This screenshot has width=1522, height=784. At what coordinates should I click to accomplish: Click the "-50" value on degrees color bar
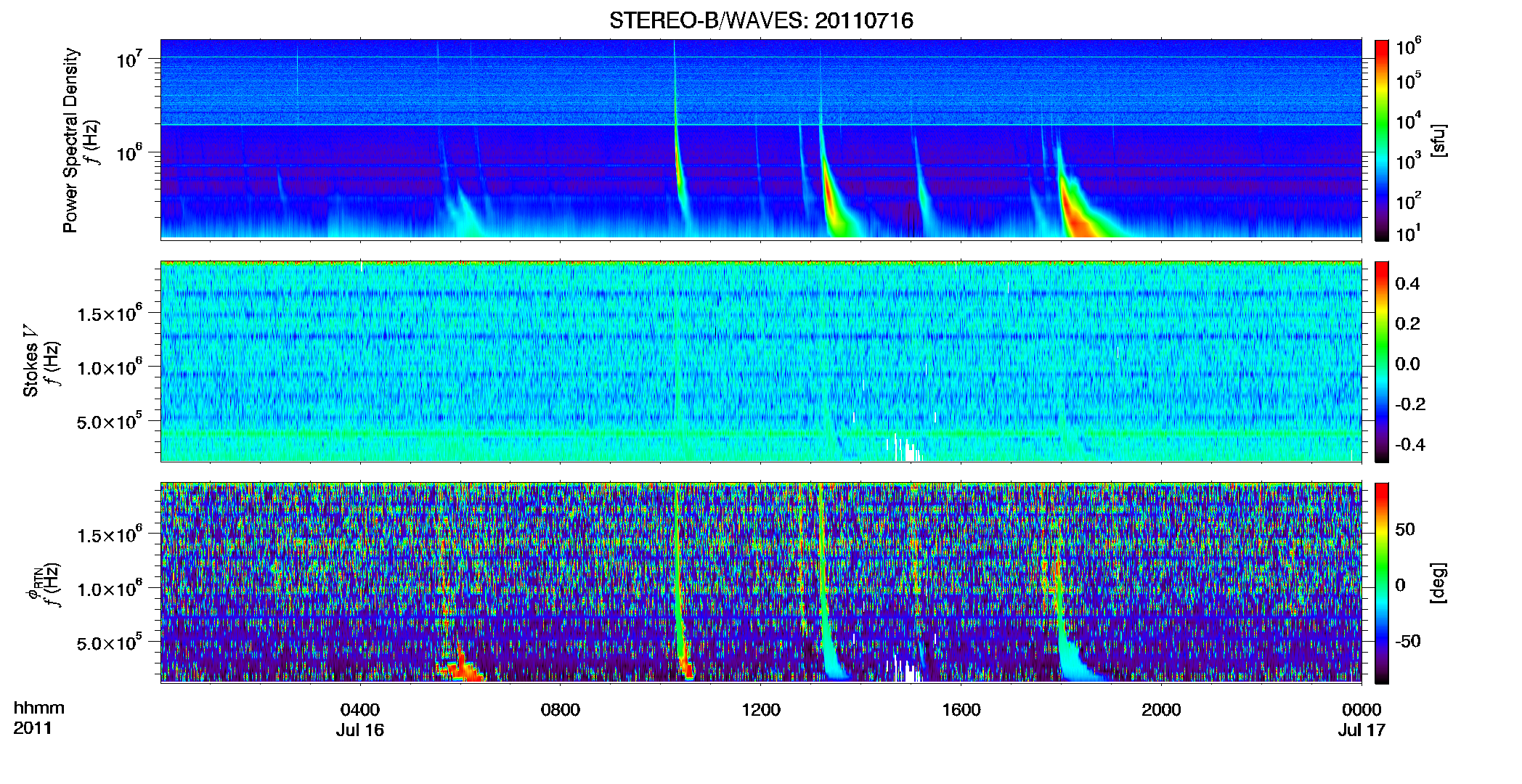[1408, 642]
